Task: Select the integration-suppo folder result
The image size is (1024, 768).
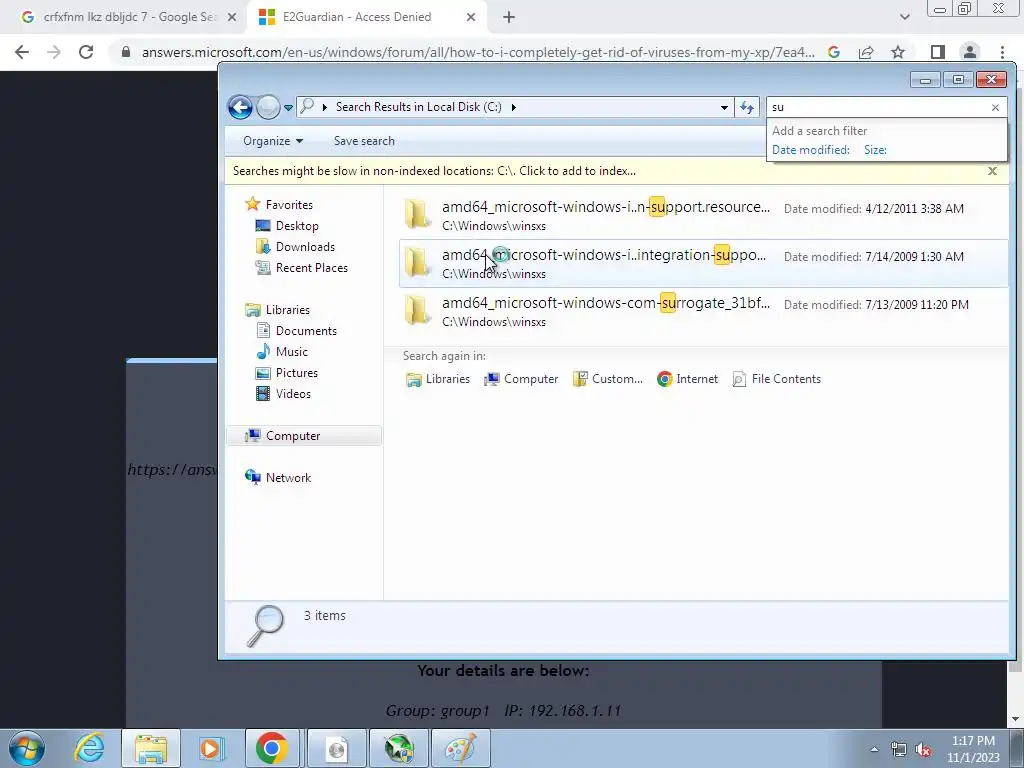Action: coord(703,263)
